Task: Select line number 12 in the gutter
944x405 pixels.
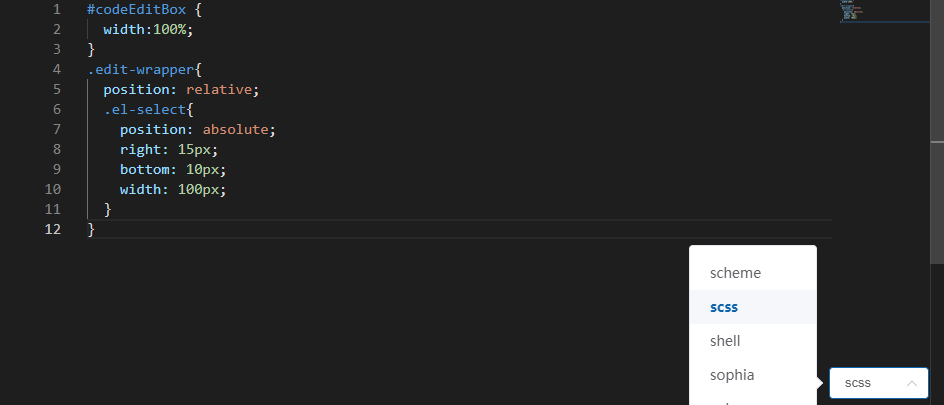Action: click(x=53, y=229)
